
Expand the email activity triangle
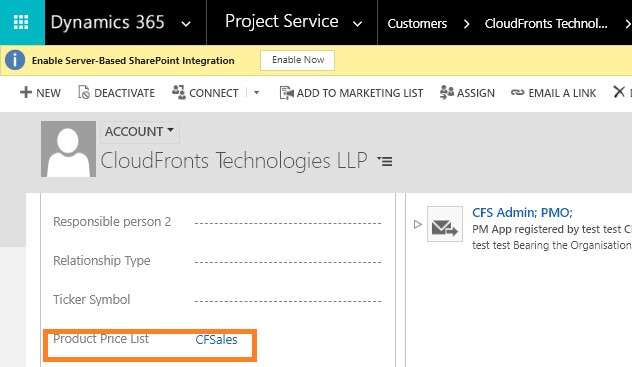point(418,224)
